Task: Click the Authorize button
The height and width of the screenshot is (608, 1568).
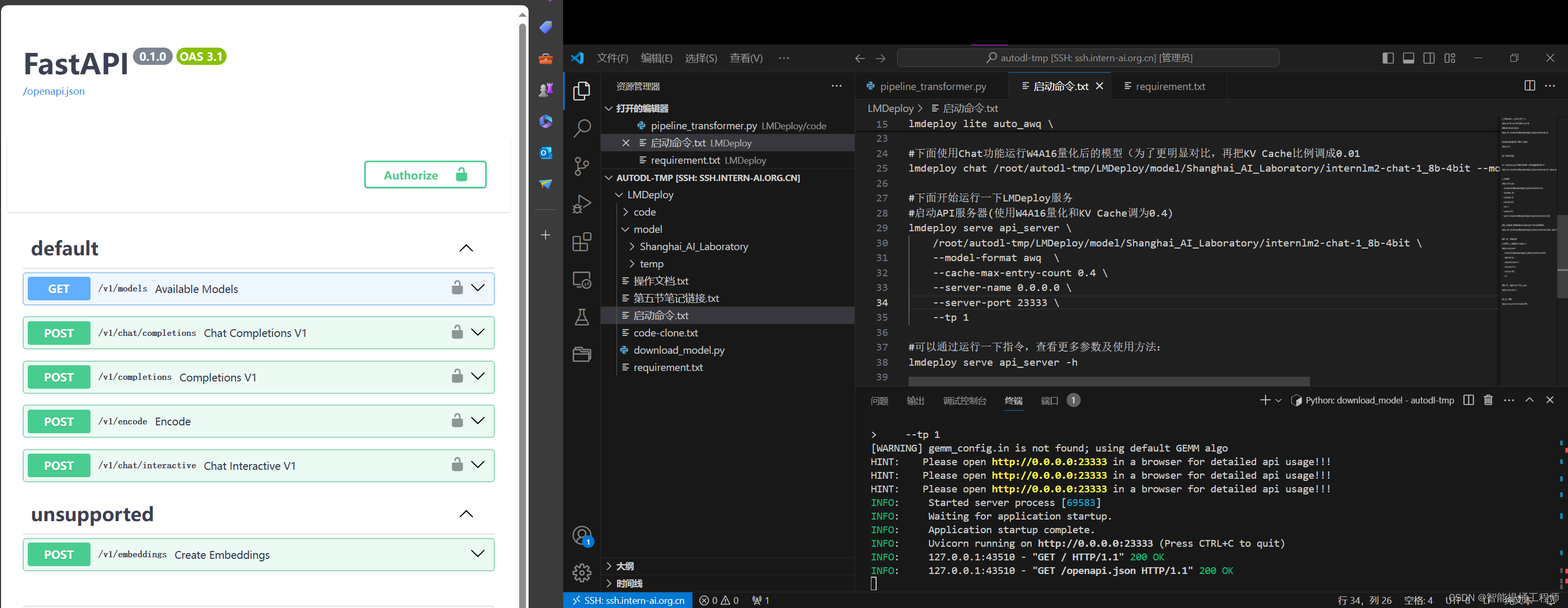Action: click(x=425, y=175)
